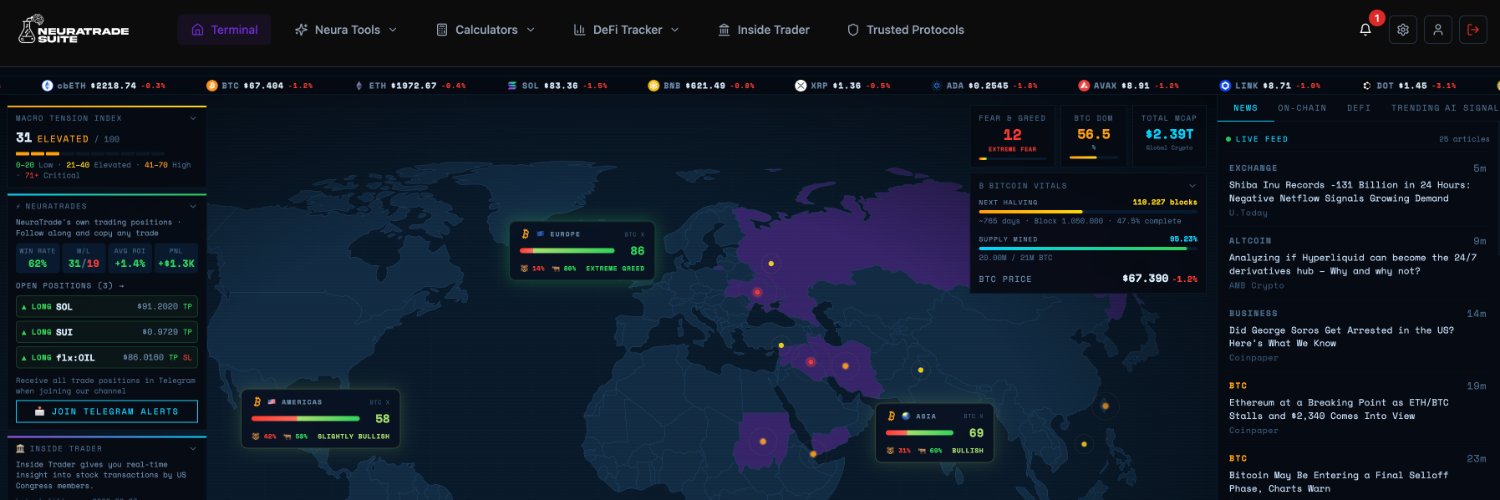Open the notifications bell
This screenshot has height=500, width=1500.
(1365, 30)
